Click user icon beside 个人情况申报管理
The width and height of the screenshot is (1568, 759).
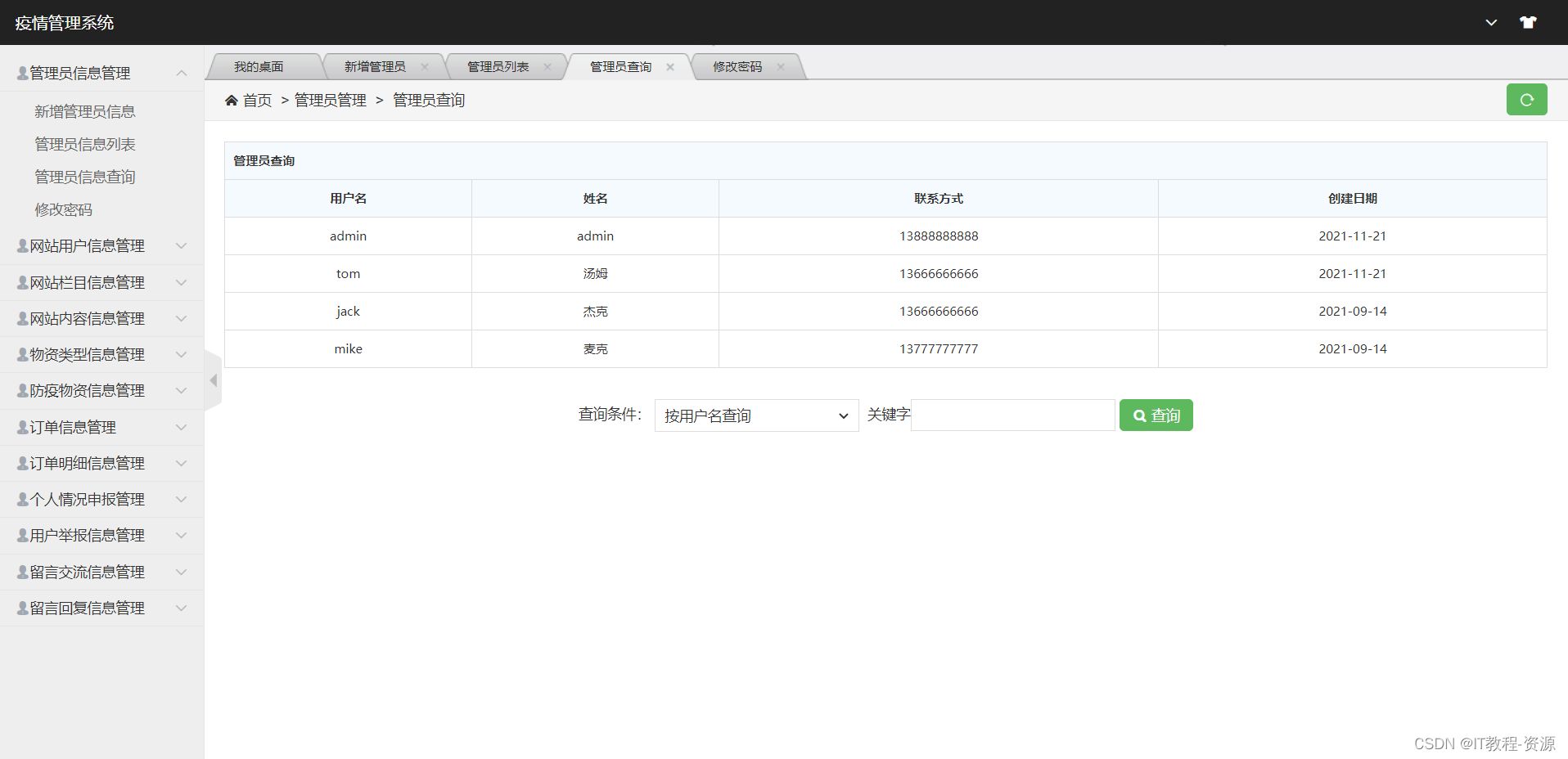tap(23, 499)
